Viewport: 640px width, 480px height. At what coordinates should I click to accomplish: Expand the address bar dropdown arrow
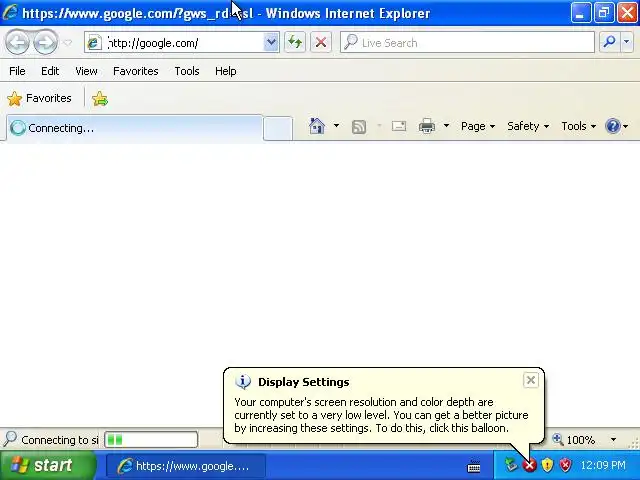pyautogui.click(x=271, y=42)
